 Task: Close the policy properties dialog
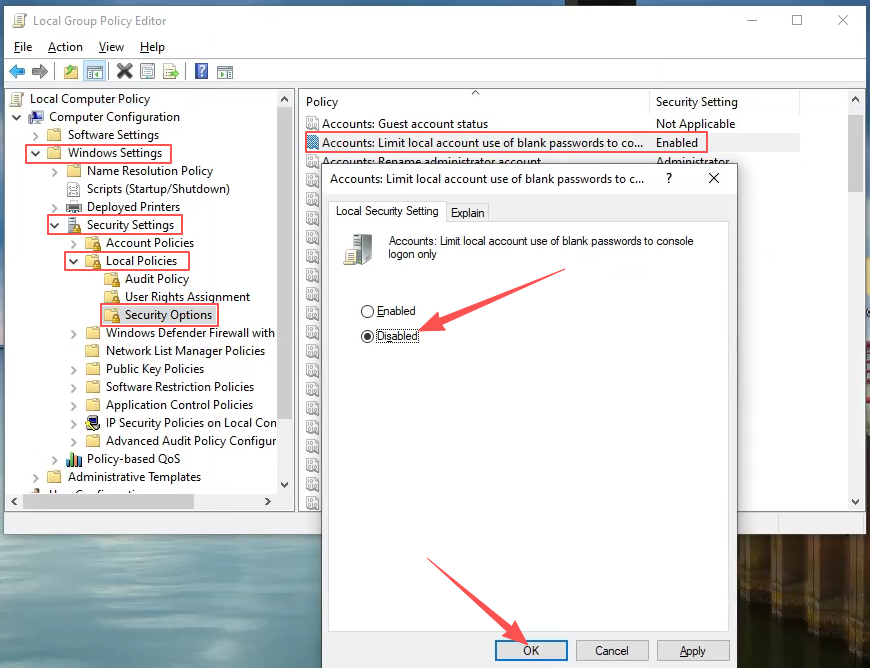tap(714, 178)
